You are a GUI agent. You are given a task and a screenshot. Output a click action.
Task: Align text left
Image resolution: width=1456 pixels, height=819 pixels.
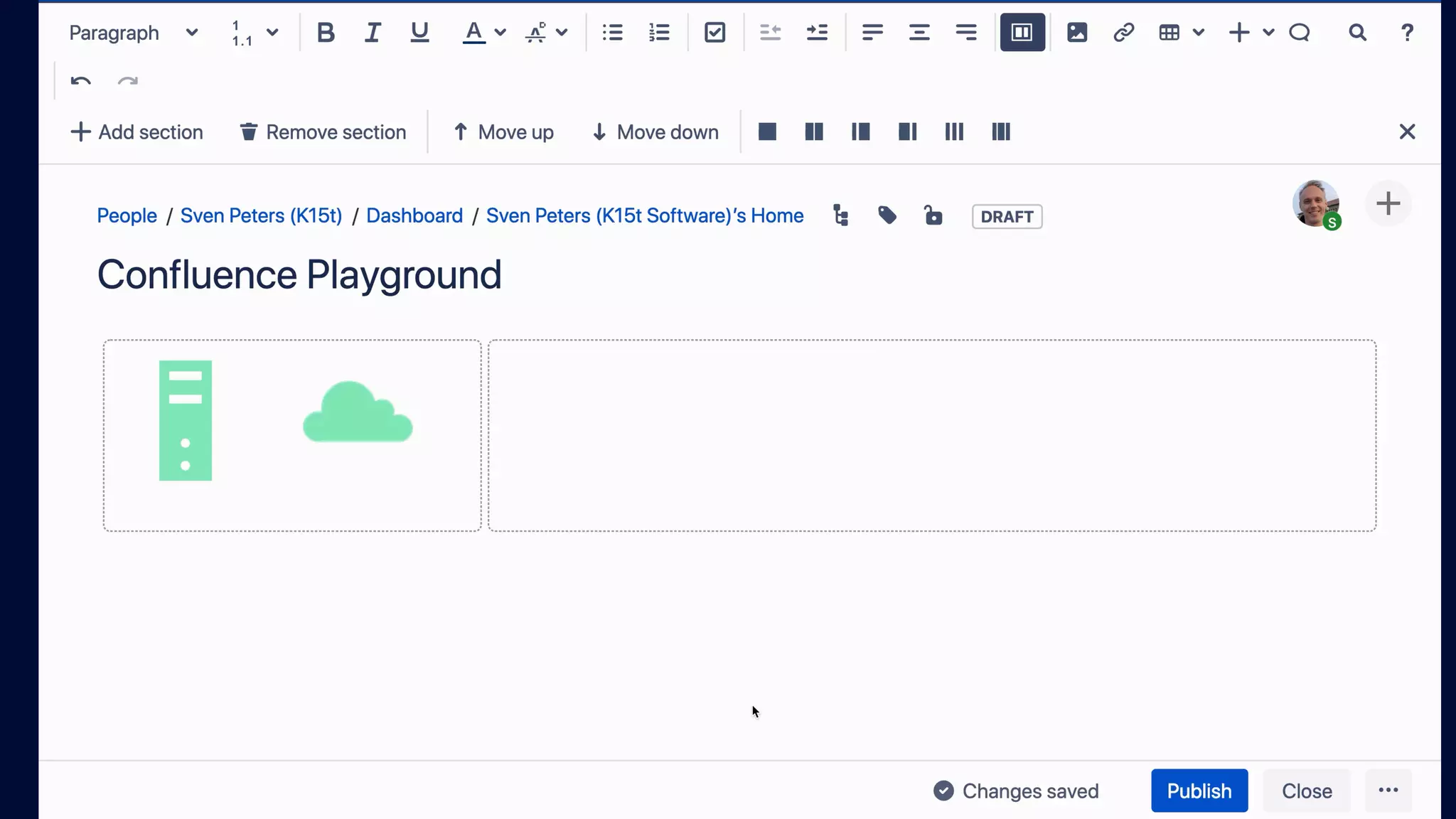[872, 32]
